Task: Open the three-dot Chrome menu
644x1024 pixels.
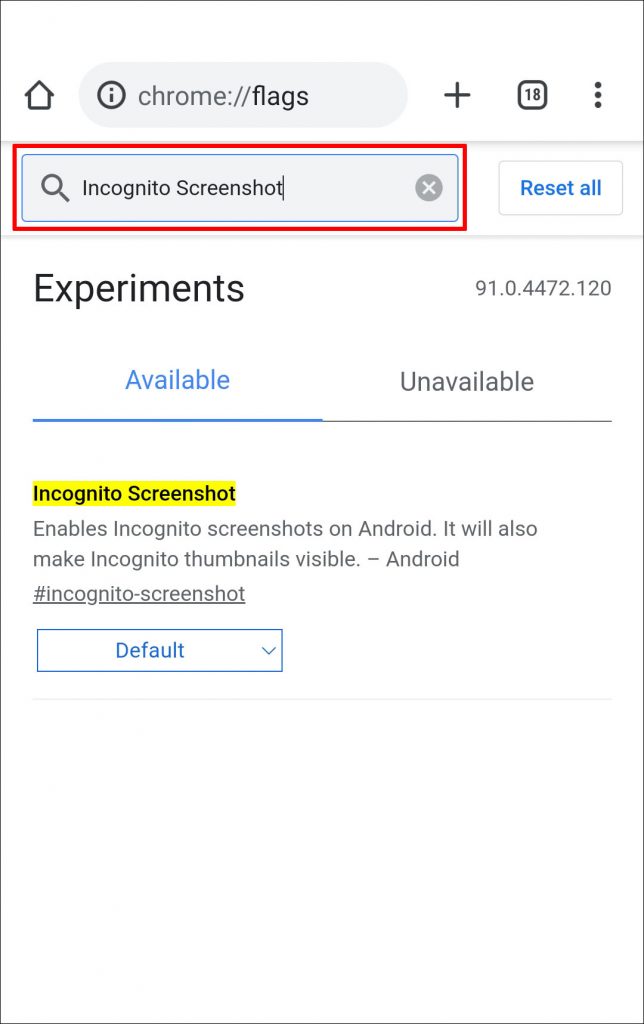Action: click(597, 95)
